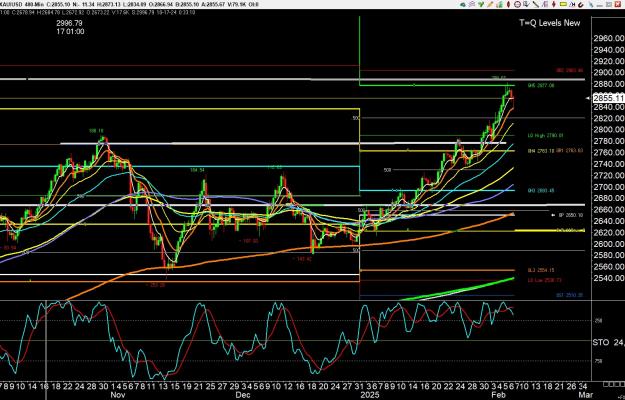Open the wrench settings icon

pyautogui.click(x=591, y=4)
